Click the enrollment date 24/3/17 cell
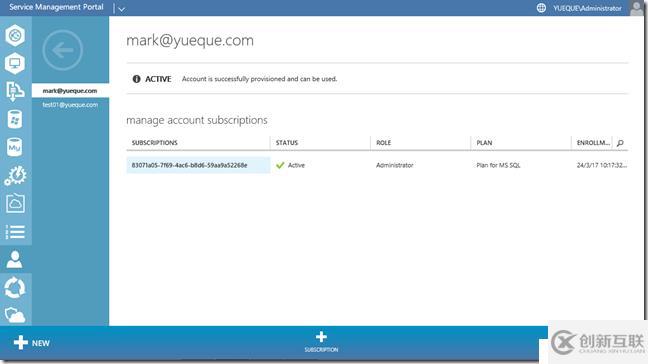This screenshot has width=648, height=364. 602,165
